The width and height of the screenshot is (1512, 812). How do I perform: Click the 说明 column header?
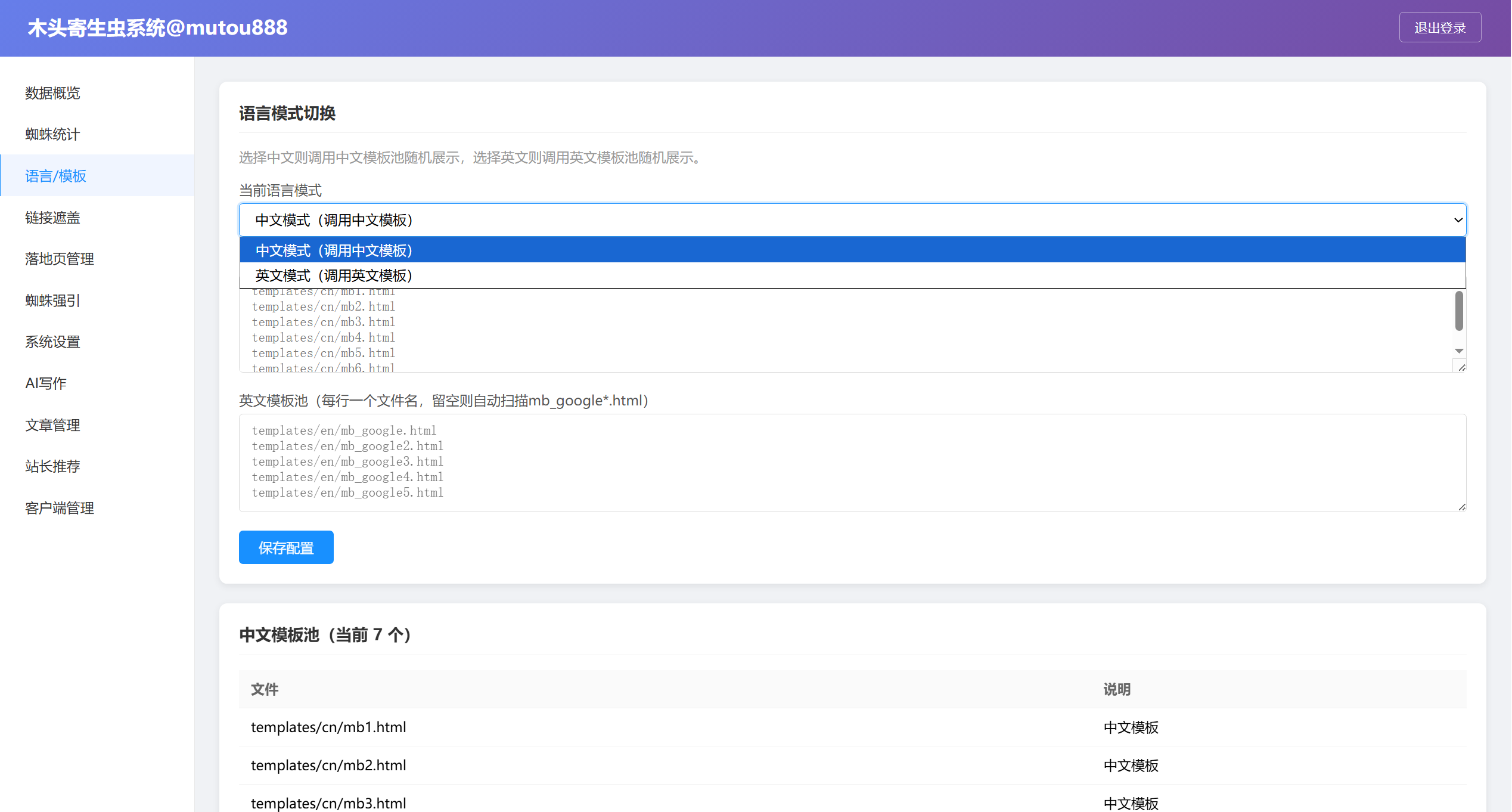(x=1117, y=689)
